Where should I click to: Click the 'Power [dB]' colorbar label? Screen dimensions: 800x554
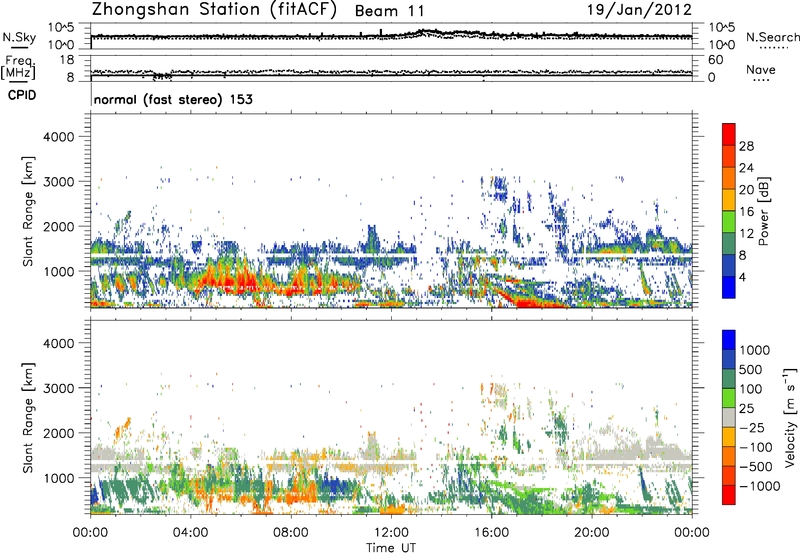tap(764, 211)
